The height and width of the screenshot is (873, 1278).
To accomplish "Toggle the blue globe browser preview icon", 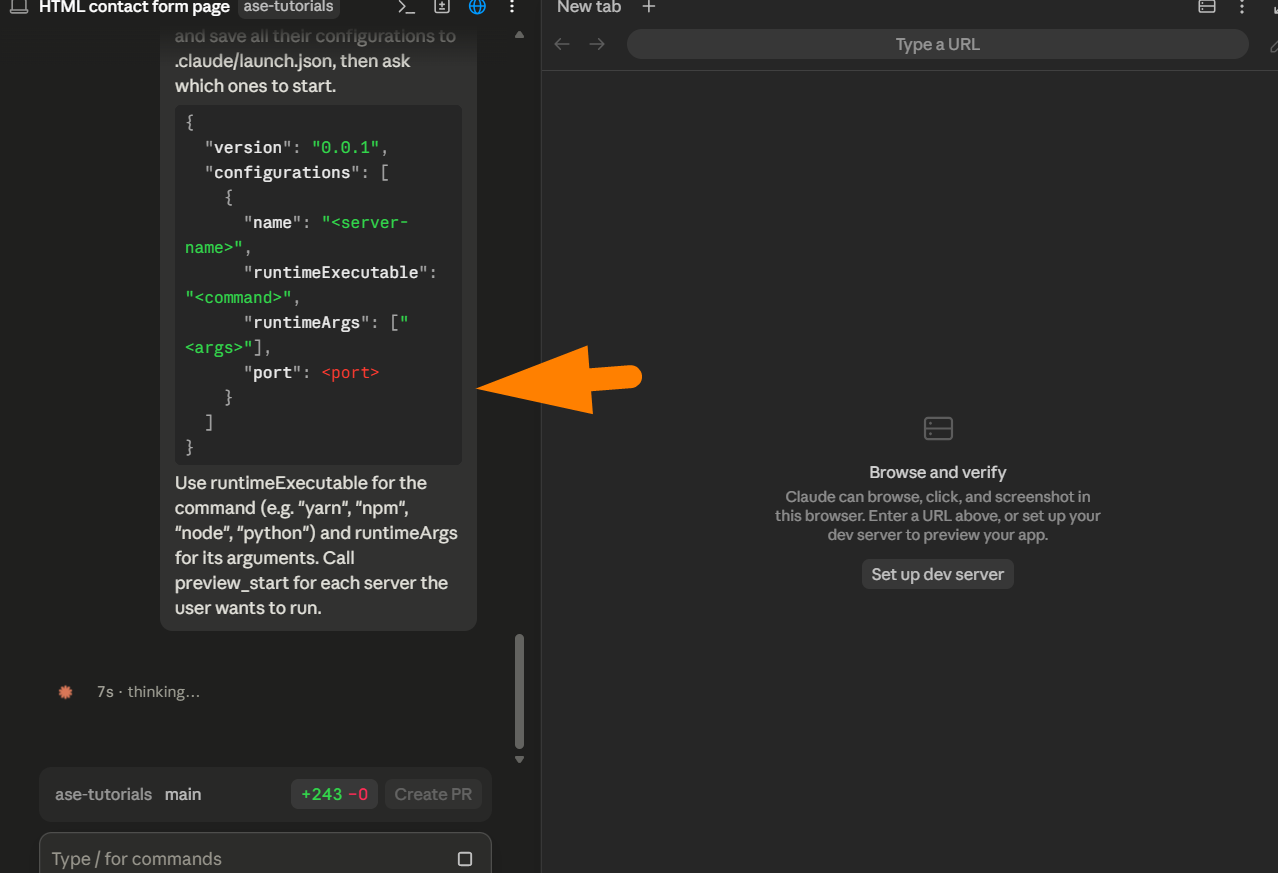I will [x=477, y=7].
